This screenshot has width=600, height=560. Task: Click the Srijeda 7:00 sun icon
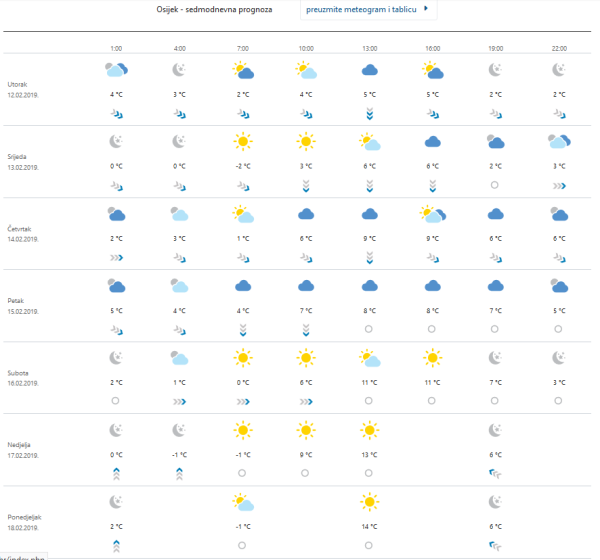(x=242, y=141)
